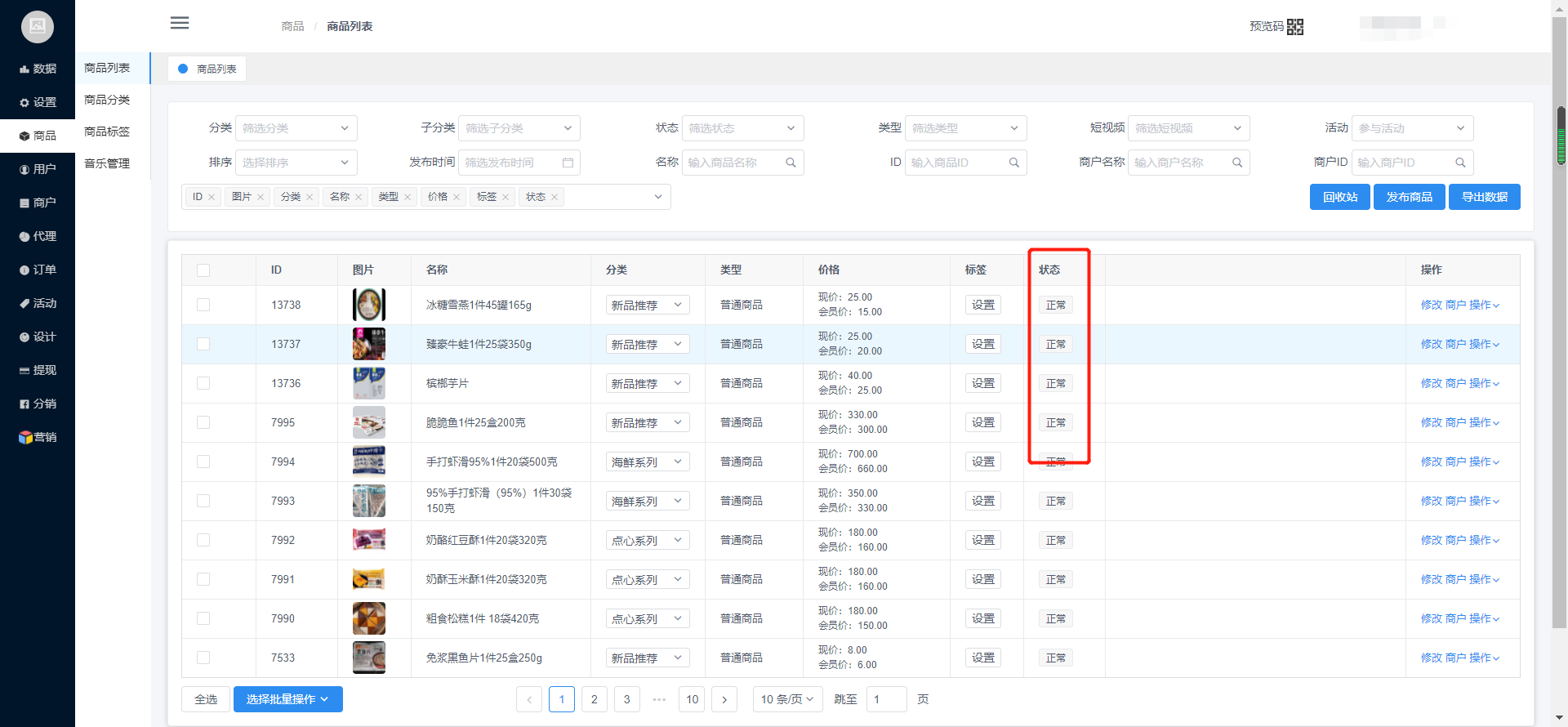1568x727 pixels.
Task: Expand the 选择批量操作 dropdown
Action: [x=287, y=699]
